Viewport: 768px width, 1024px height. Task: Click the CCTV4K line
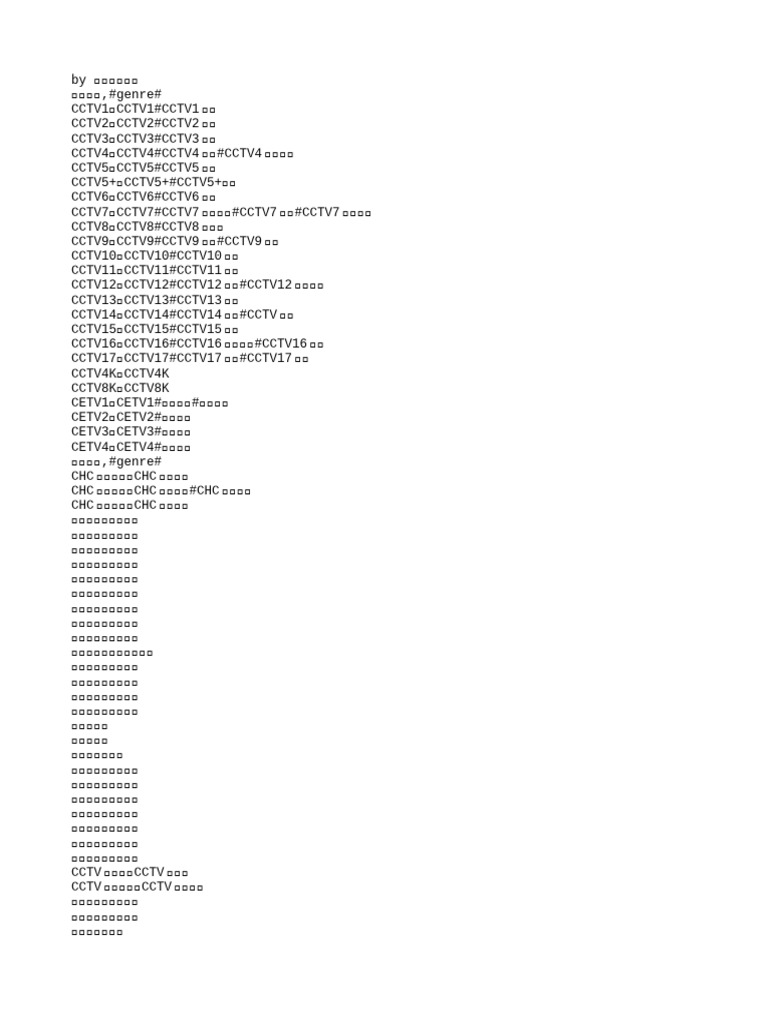click(120, 374)
